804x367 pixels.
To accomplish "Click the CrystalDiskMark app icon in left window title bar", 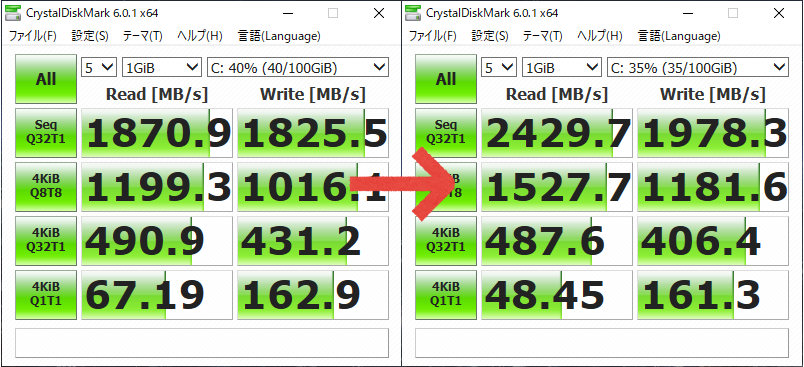I will tap(14, 13).
